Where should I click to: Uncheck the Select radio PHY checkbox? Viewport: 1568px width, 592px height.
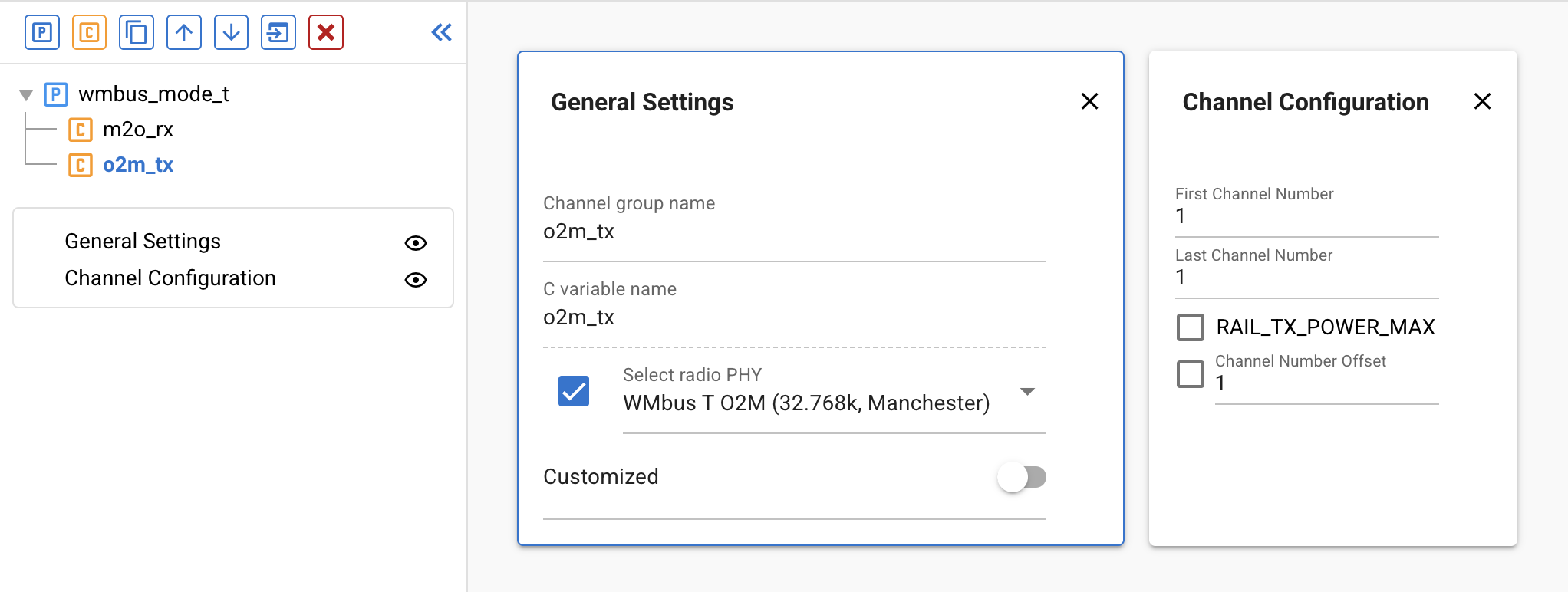(x=574, y=391)
